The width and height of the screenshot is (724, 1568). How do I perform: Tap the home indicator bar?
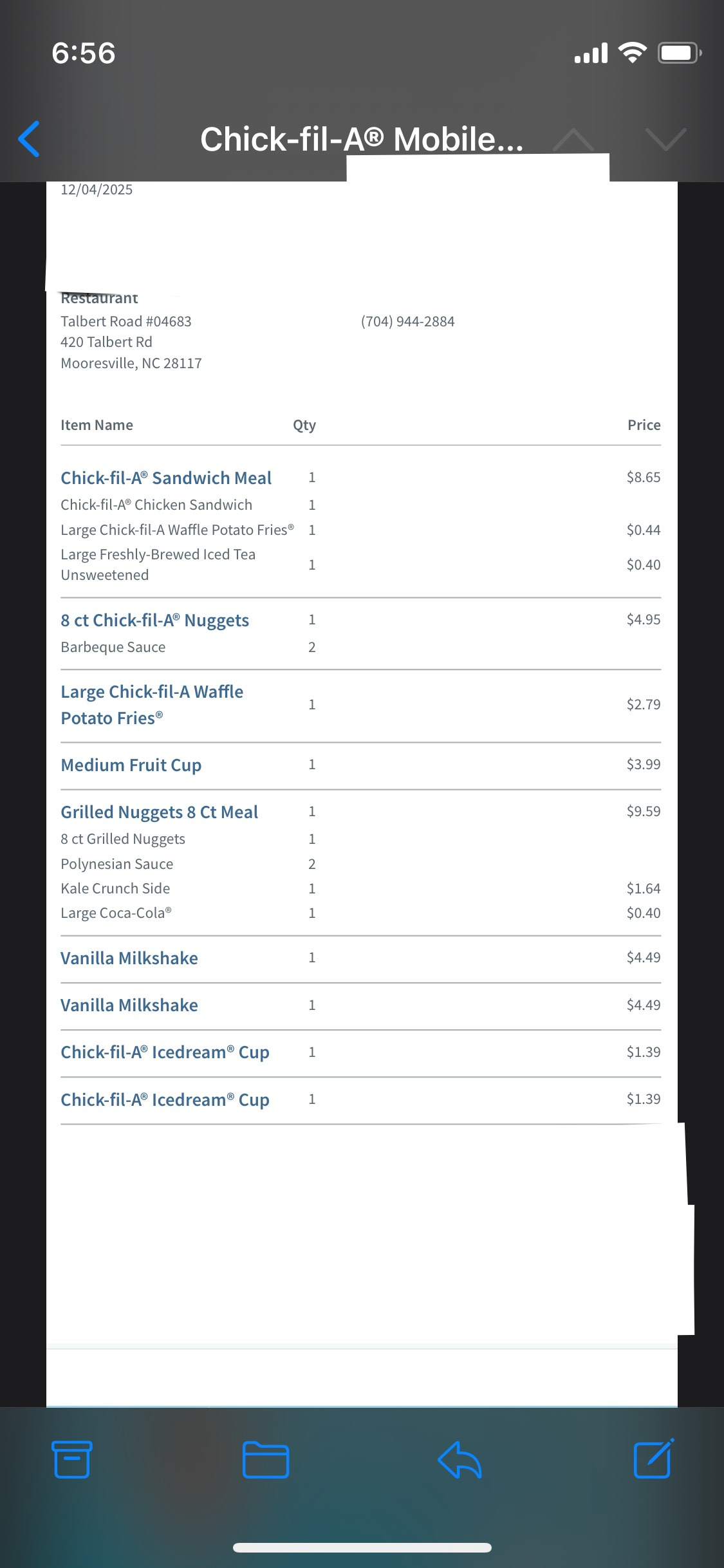click(x=362, y=1547)
